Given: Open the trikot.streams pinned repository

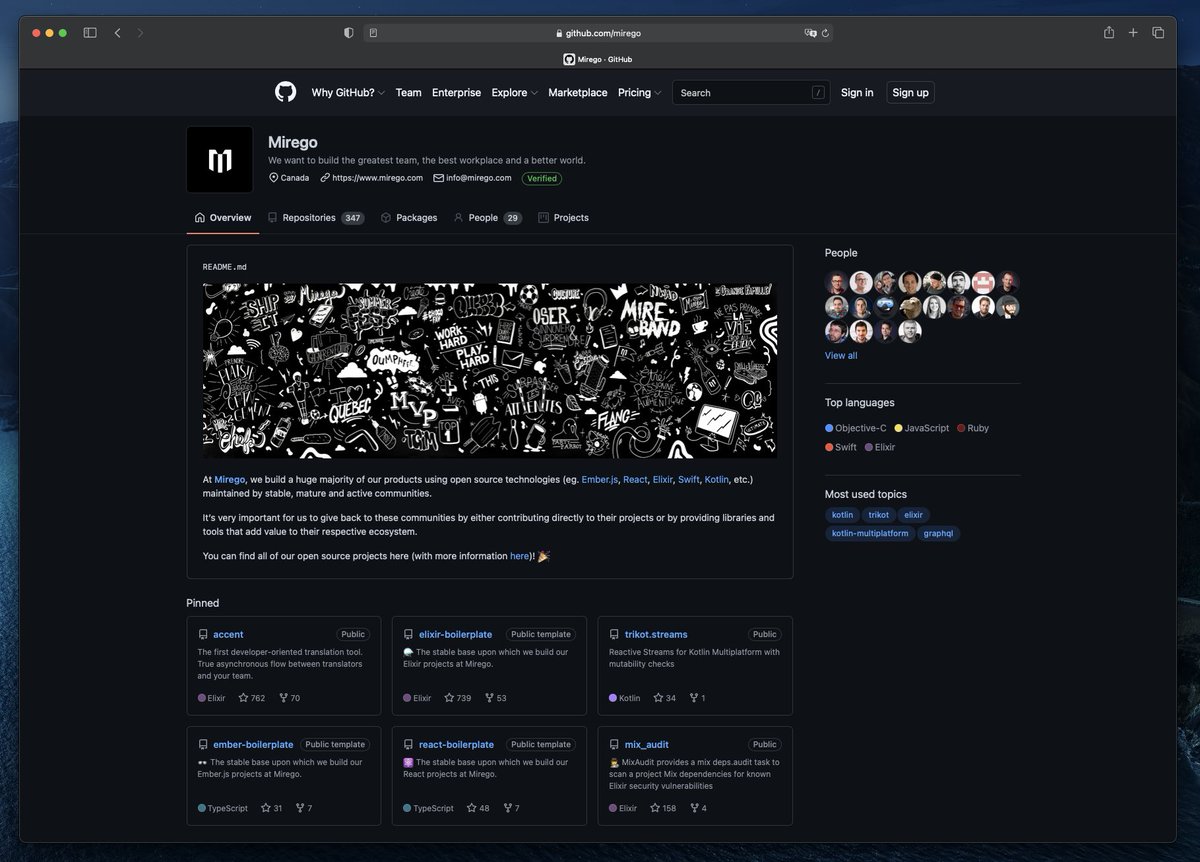Looking at the screenshot, I should click(656, 634).
